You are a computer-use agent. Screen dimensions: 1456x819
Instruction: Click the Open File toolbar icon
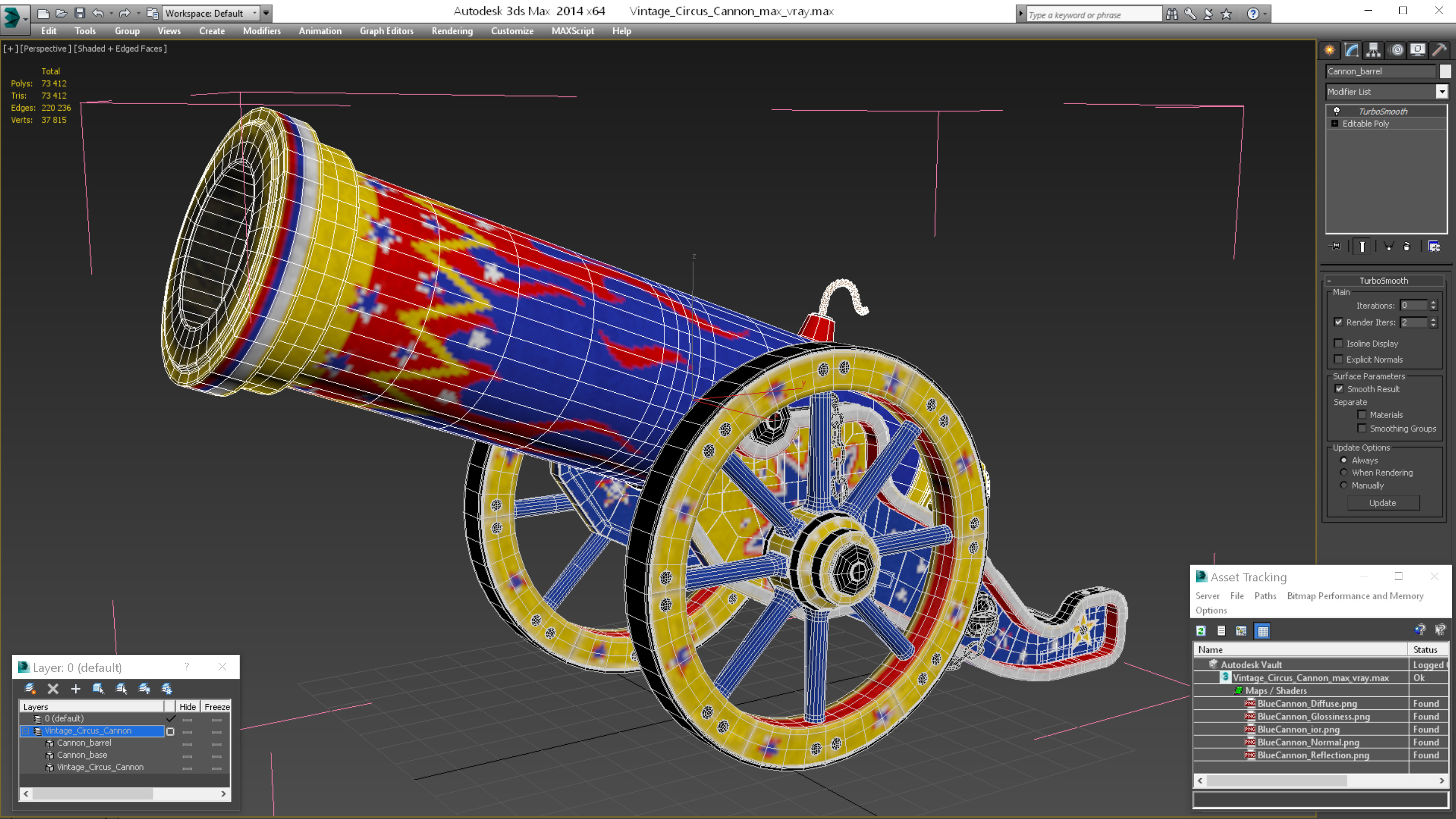click(x=62, y=13)
